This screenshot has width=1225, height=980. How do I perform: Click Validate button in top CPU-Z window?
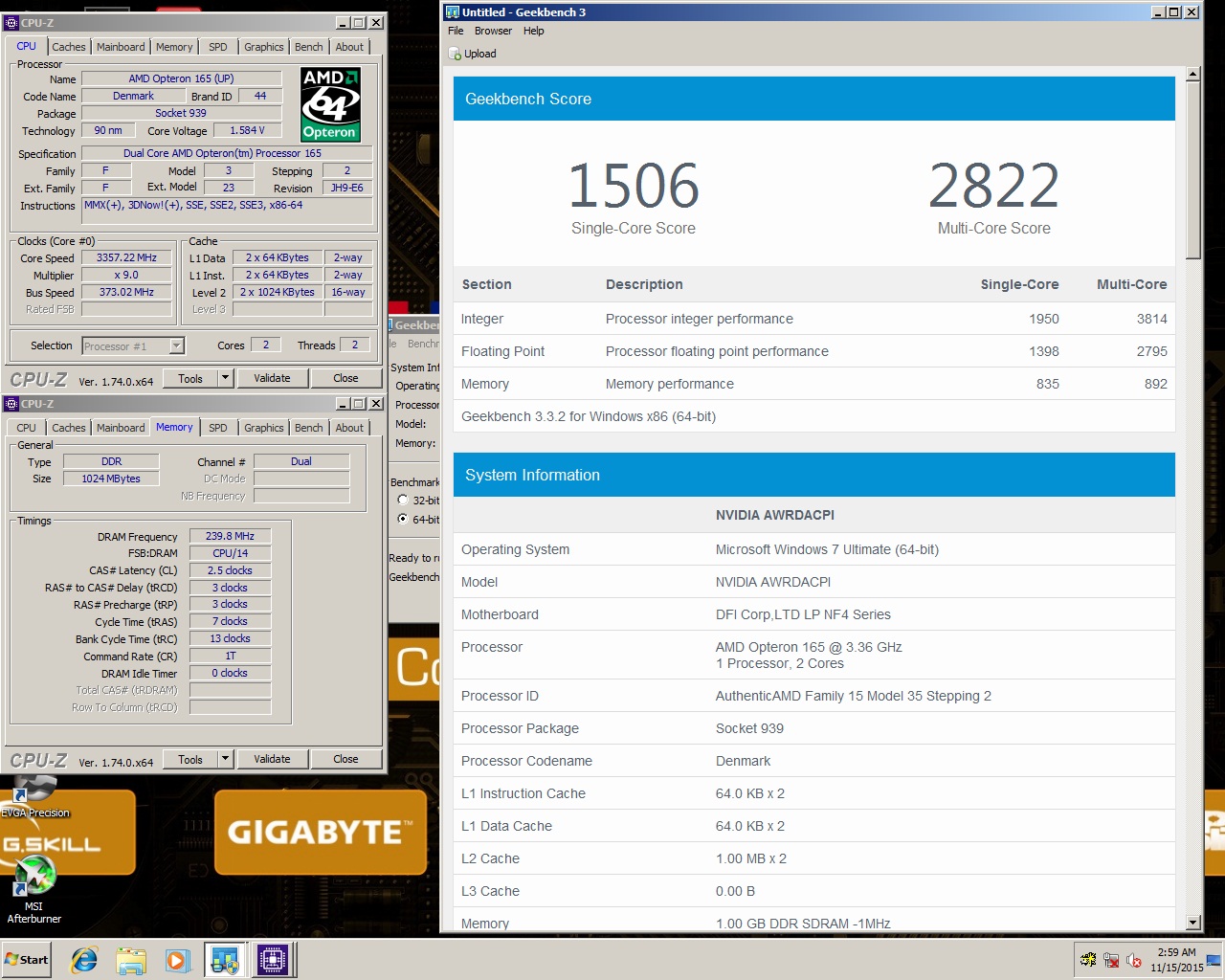point(272,378)
